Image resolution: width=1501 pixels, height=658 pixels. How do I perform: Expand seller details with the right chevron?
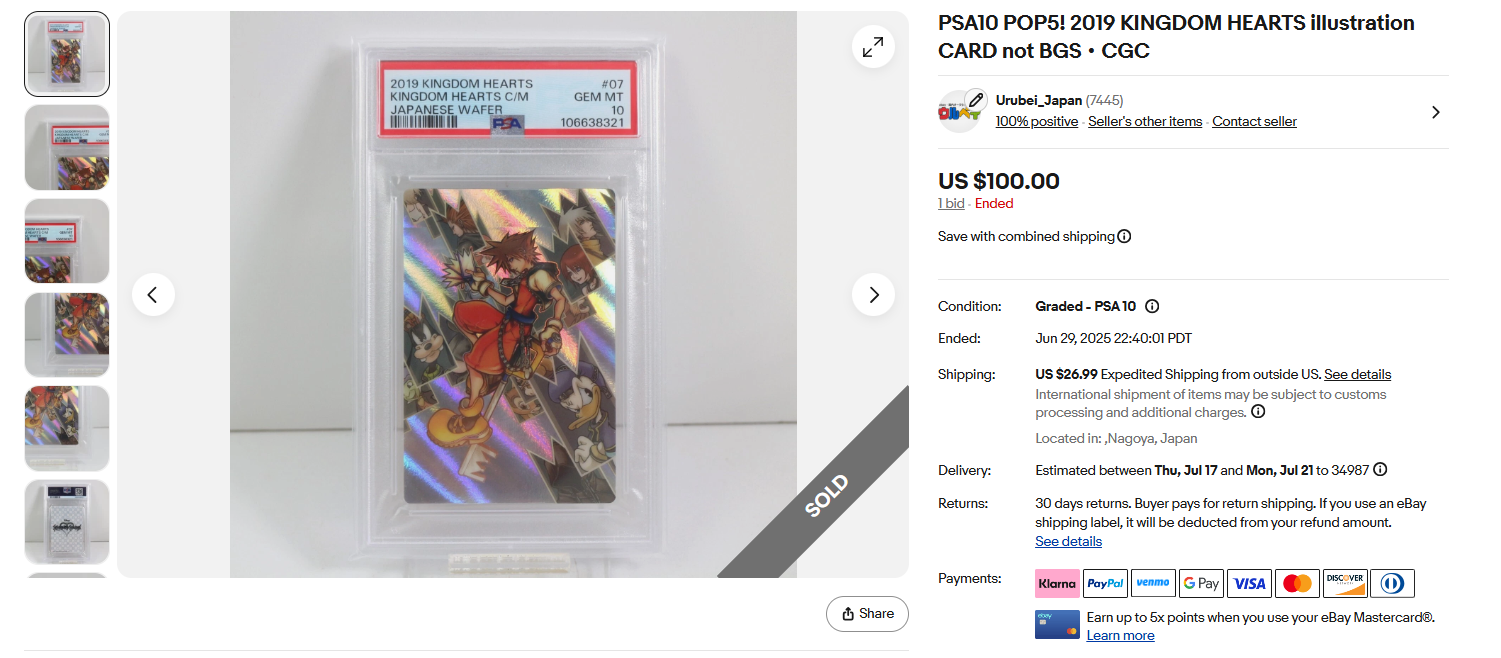click(x=1435, y=112)
